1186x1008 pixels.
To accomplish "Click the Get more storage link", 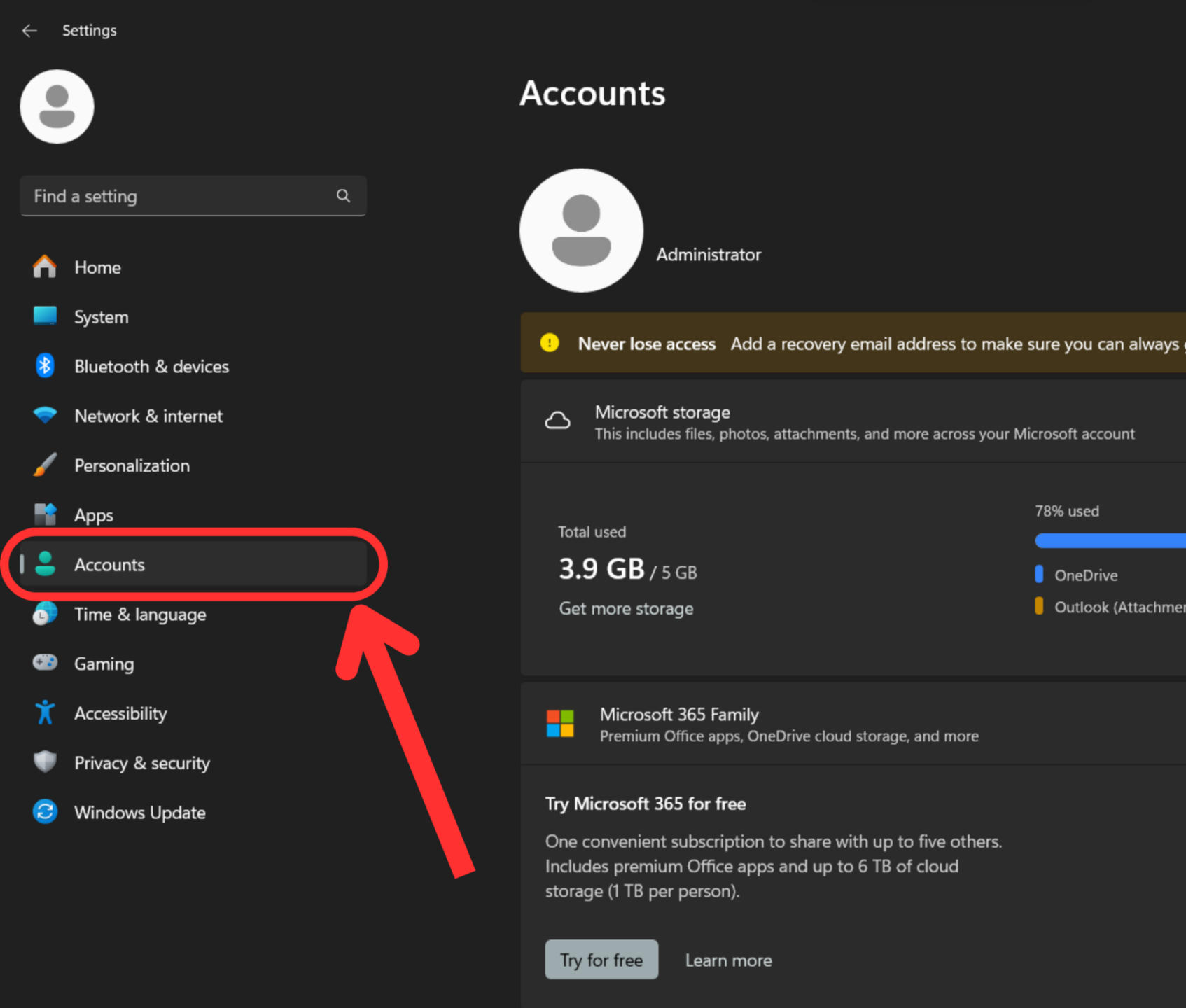I will coord(626,608).
